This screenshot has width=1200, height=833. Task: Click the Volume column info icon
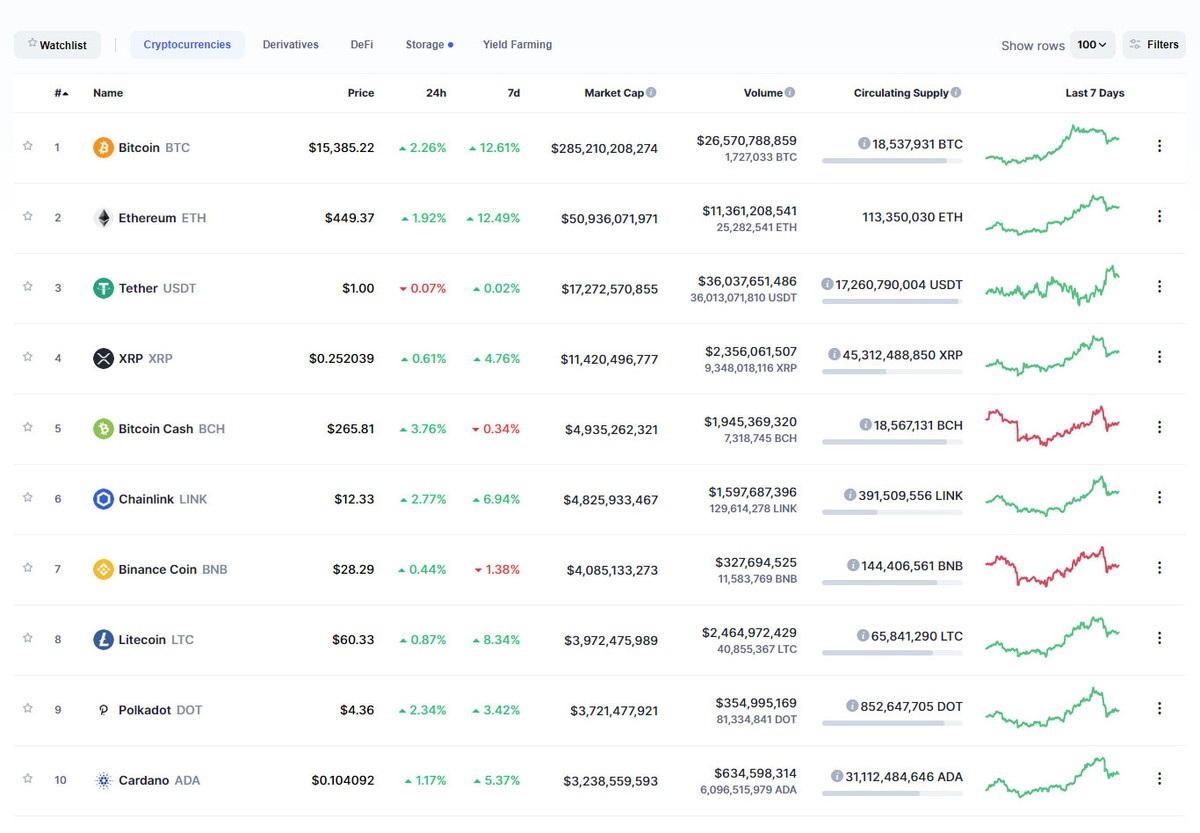pos(791,91)
